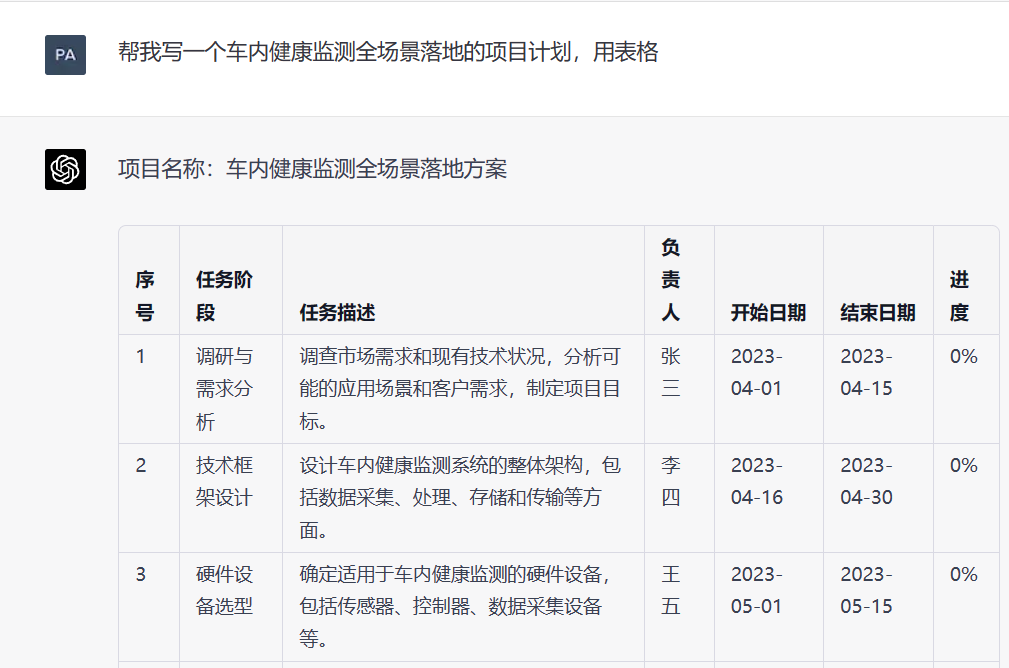Viewport: 1009px width, 668px height.
Task: Click the start date 2023-04-01 cell
Action: 756,372
